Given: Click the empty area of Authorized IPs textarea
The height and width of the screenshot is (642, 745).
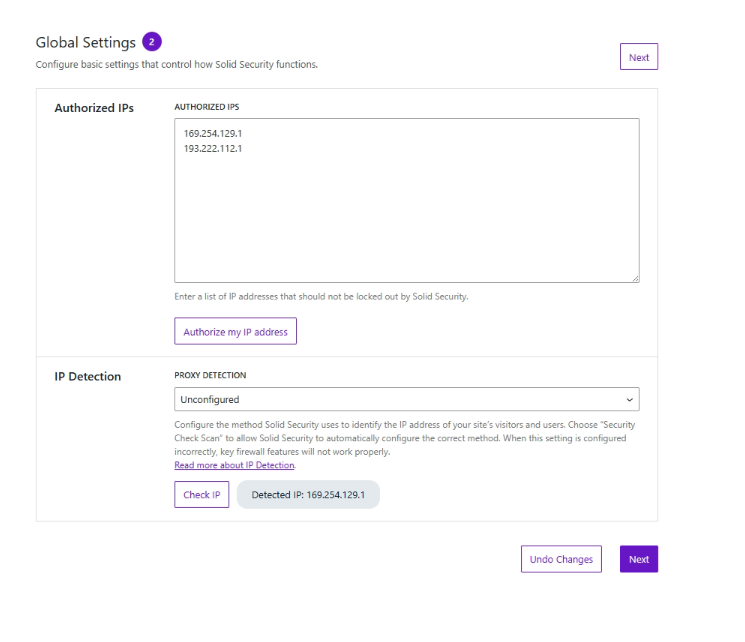Looking at the screenshot, I should [407, 219].
